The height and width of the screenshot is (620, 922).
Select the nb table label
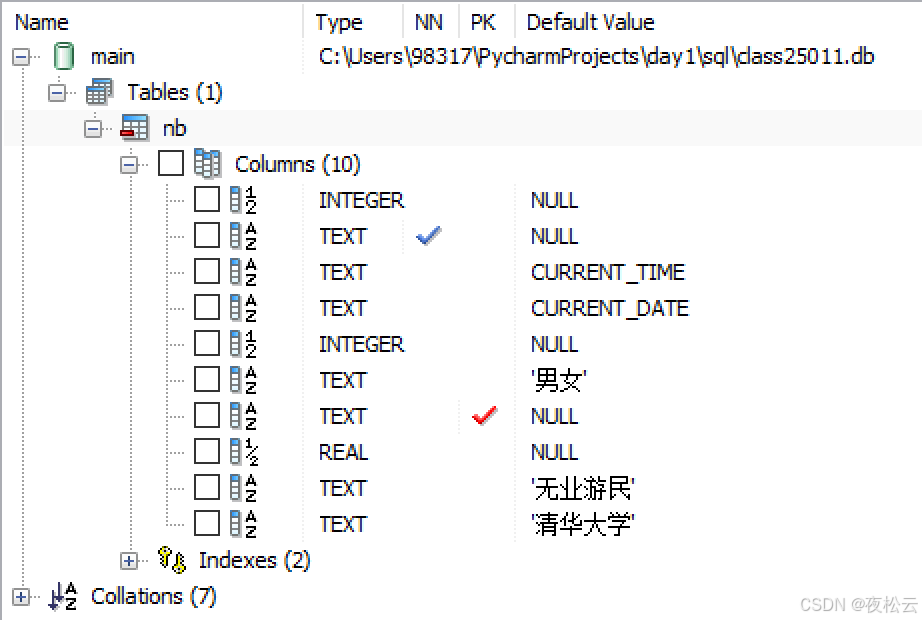click(x=175, y=128)
